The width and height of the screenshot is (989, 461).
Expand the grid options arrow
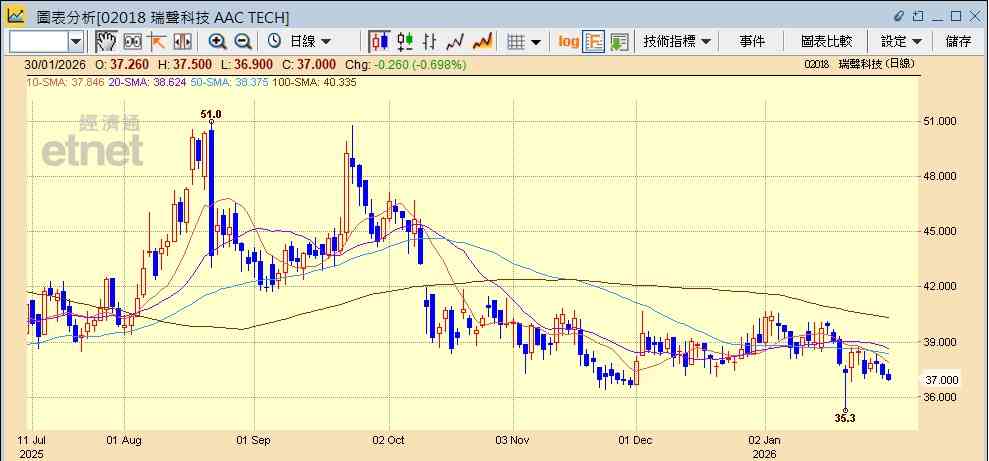(x=535, y=42)
